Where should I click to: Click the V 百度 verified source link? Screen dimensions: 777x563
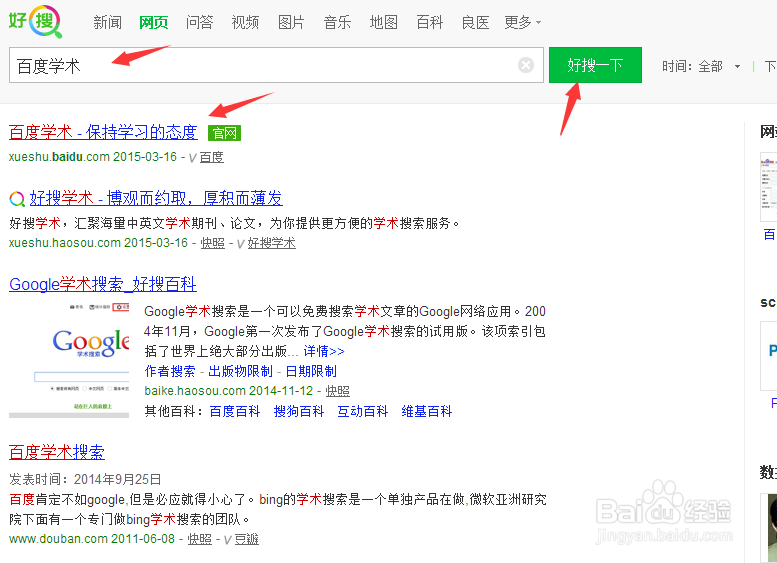(x=206, y=157)
